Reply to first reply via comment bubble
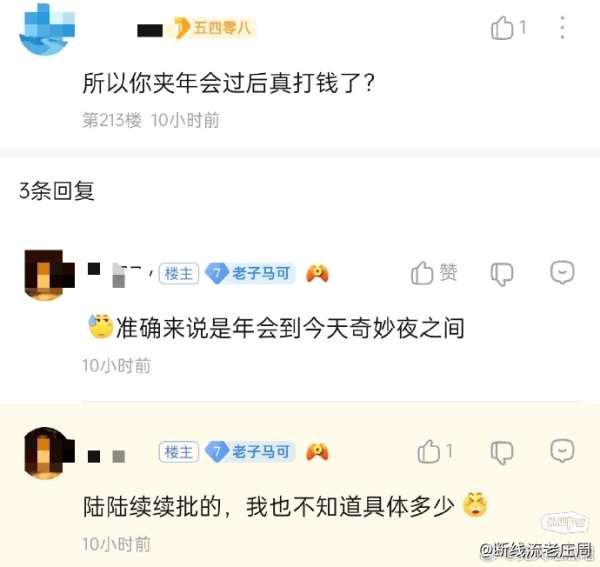This screenshot has height=567, width=600. click(x=562, y=272)
